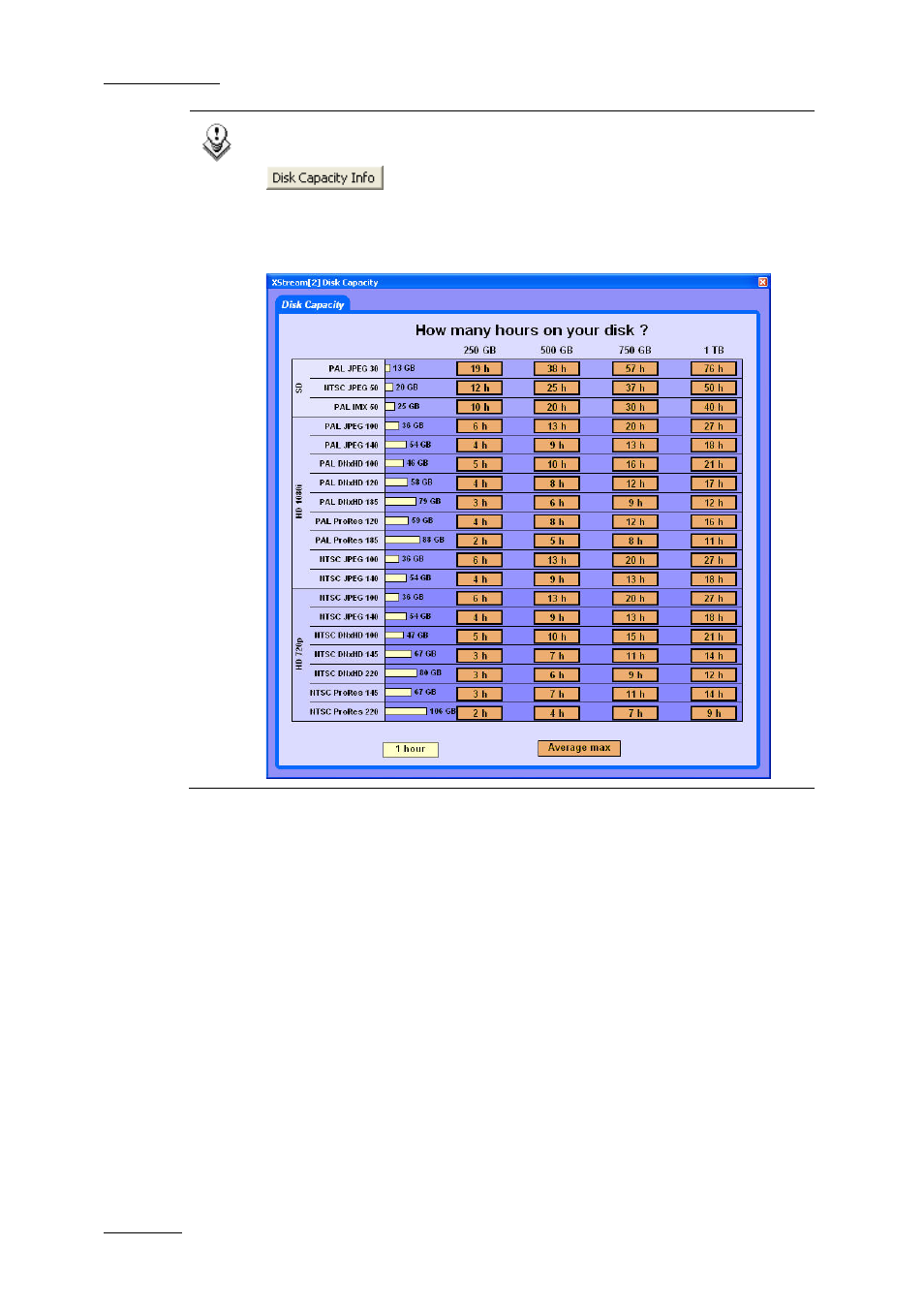The image size is (924, 1308).
Task: Click the 250 GB column header
Action: pyautogui.click(x=479, y=351)
